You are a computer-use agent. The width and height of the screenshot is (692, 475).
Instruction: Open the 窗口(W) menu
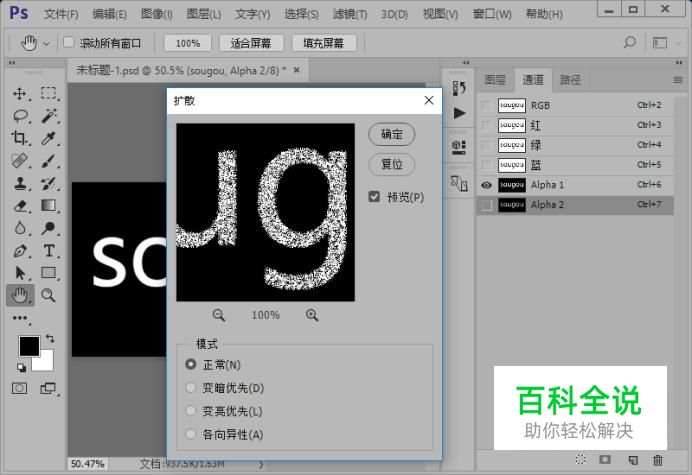(492, 14)
